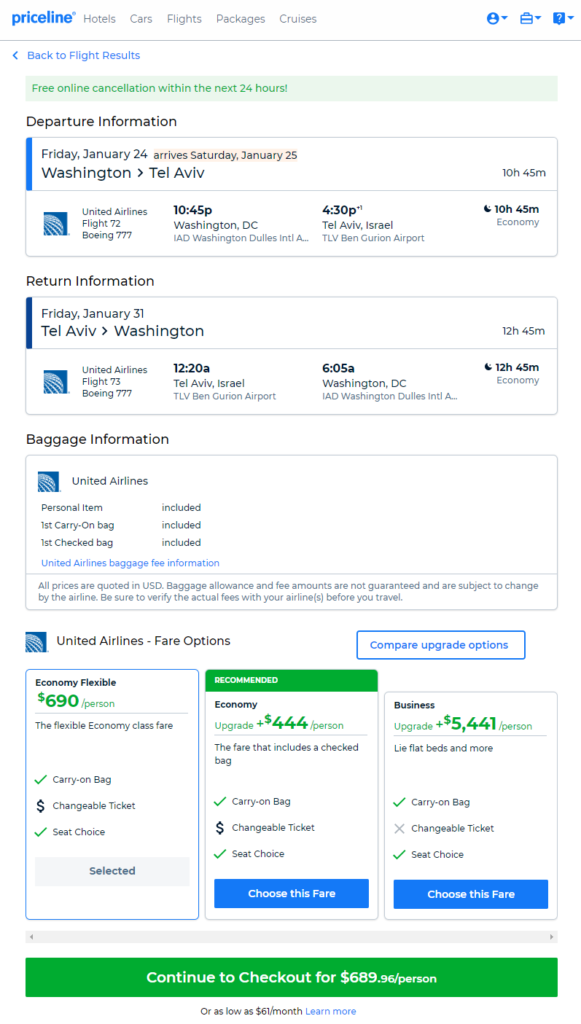Click the dollar icon beside Economy Flexible Changeable Ticket
This screenshot has width=581, height=1024.
tap(40, 806)
